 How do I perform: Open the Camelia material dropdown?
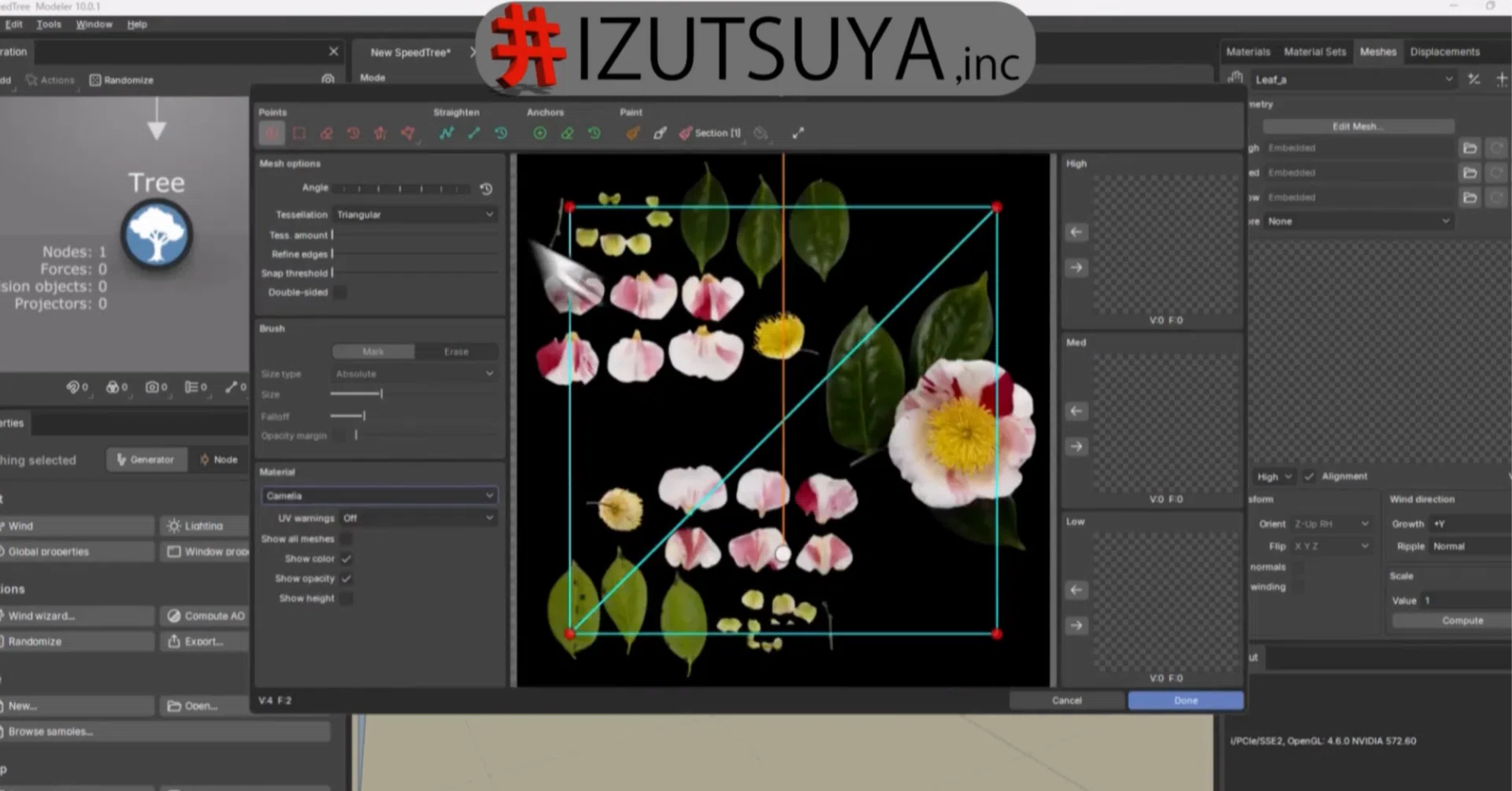pos(380,496)
